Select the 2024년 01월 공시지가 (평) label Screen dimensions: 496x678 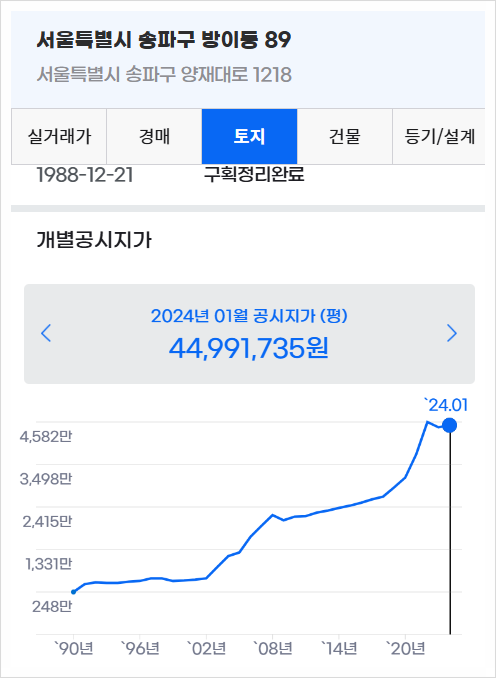pos(249,316)
